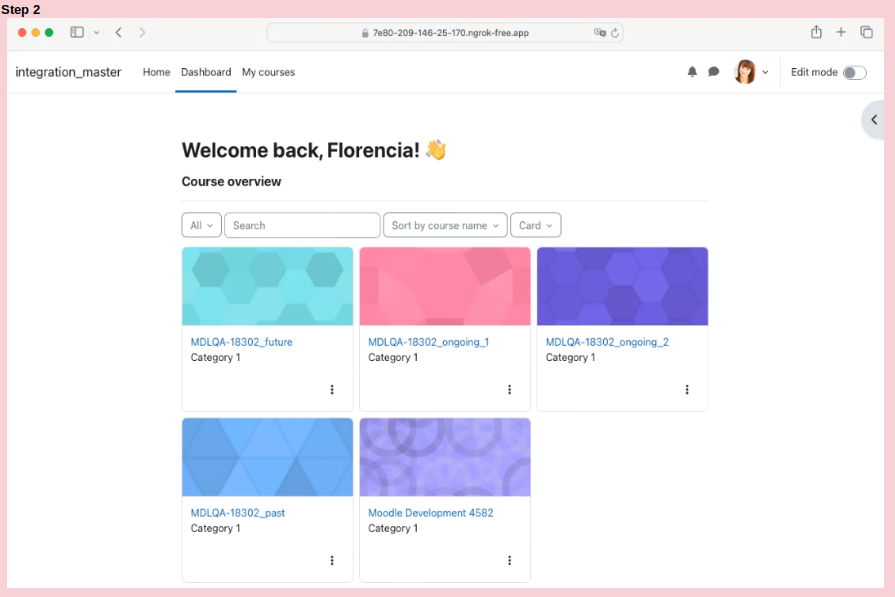This screenshot has width=895, height=597.
Task: Open Moodle Development 4582 course link
Action: (x=431, y=513)
